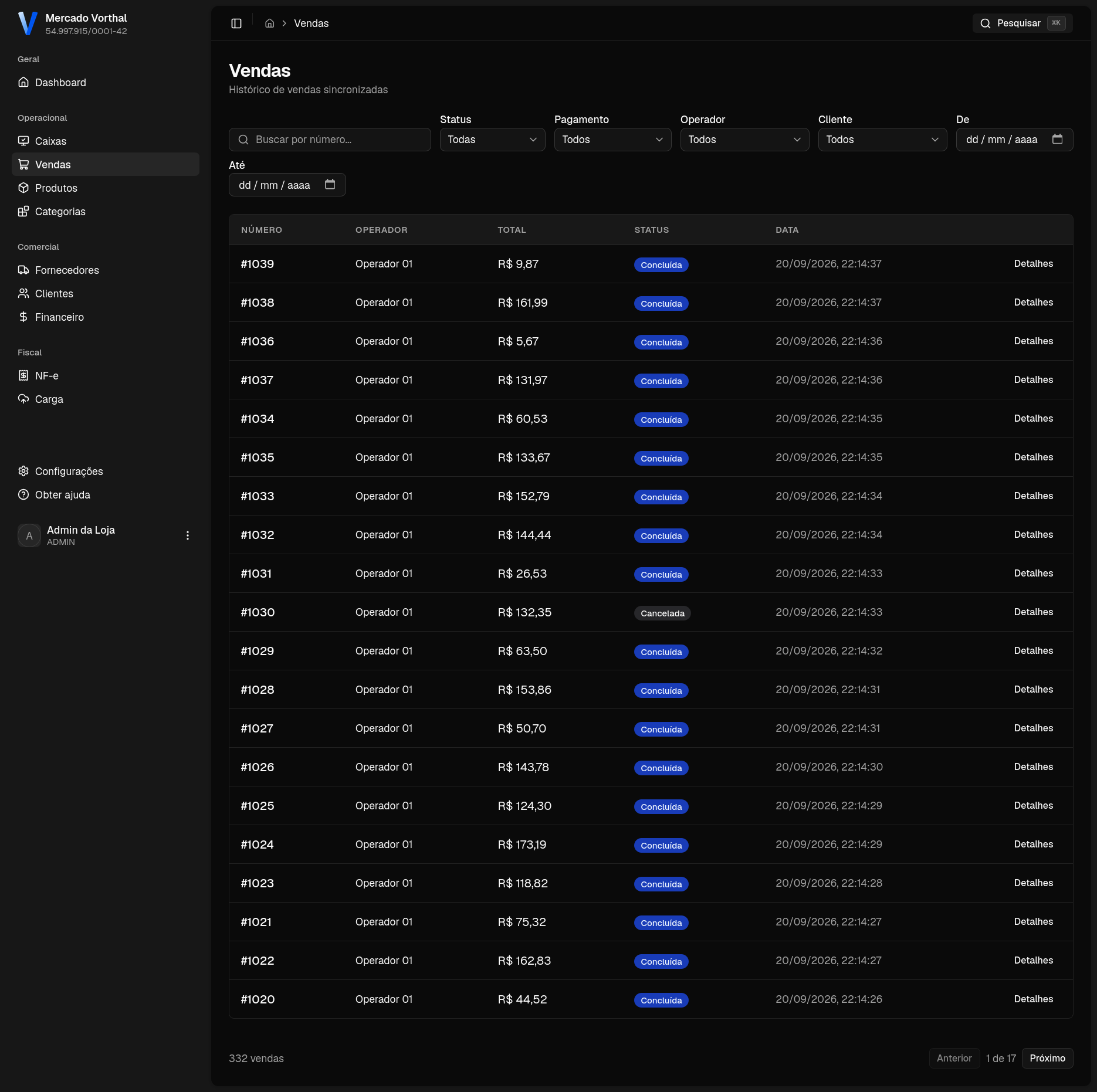Click the Vendas breadcrumb label
Viewport: 1097px width, 1092px height.
[x=312, y=23]
